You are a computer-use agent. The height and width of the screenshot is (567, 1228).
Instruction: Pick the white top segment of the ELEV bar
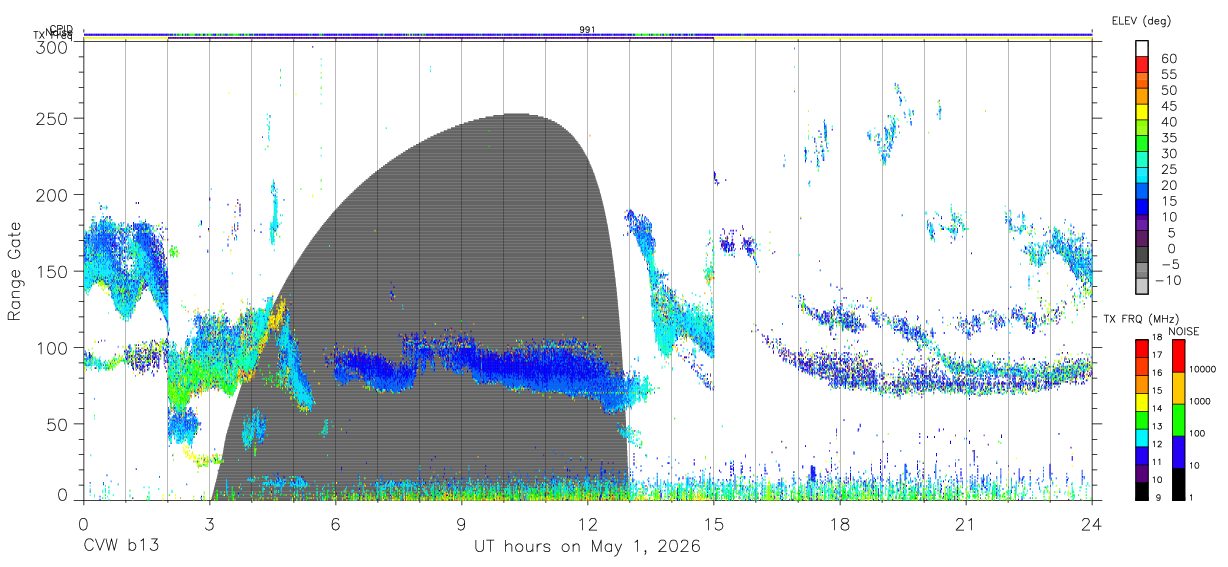pyautogui.click(x=1142, y=49)
